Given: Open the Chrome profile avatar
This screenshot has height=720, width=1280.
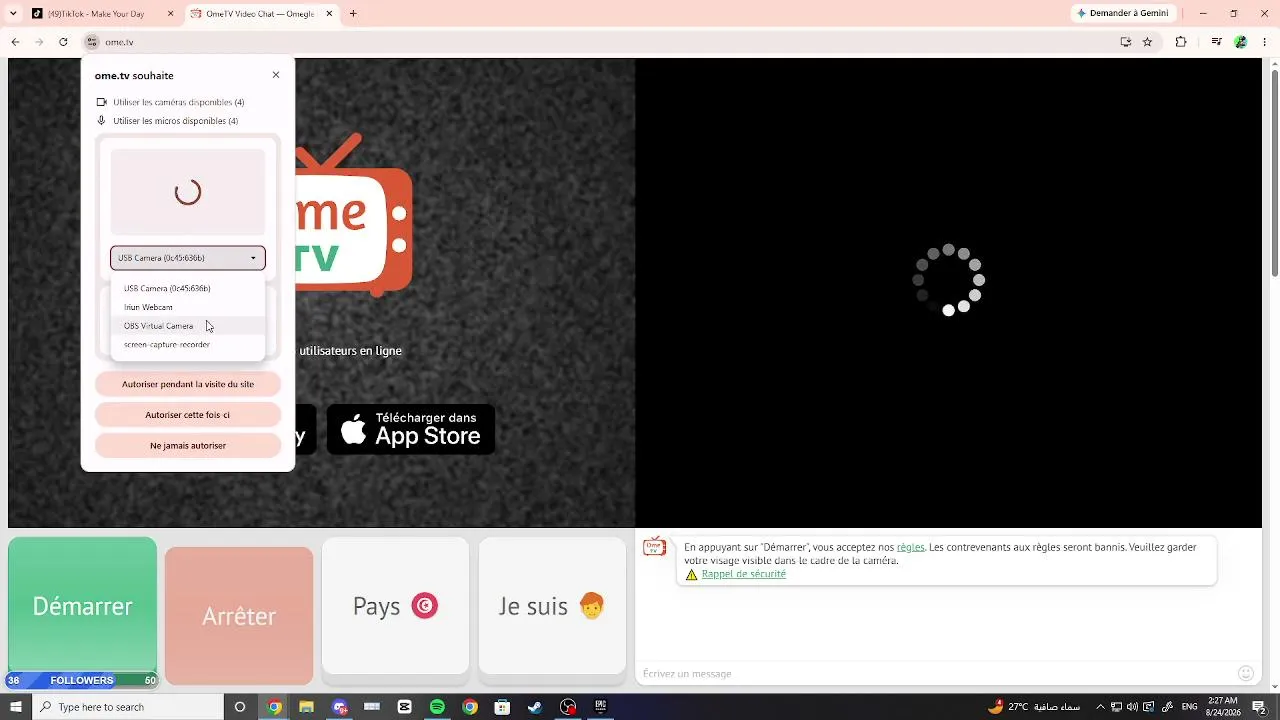Looking at the screenshot, I should tap(1241, 42).
